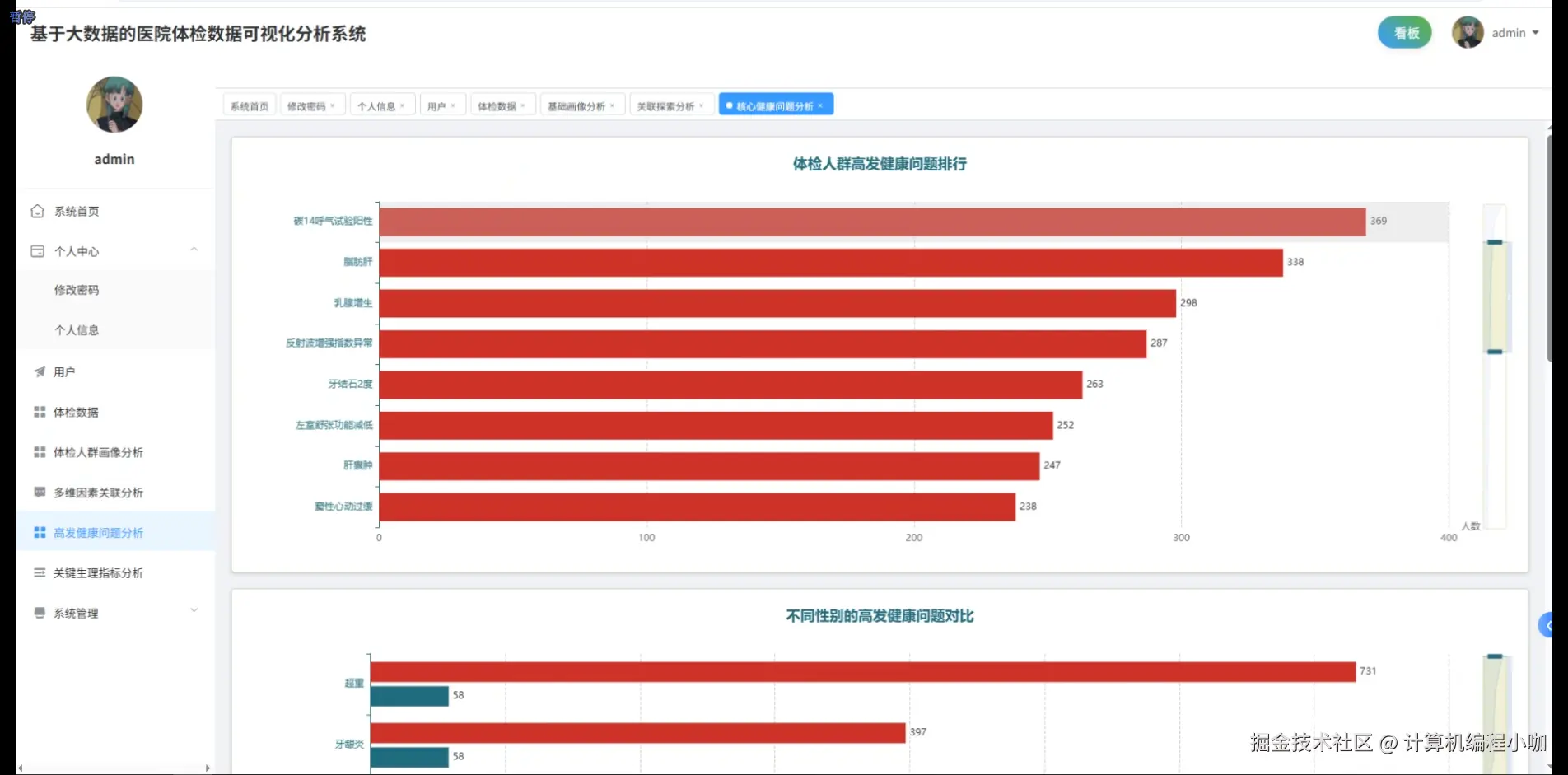Click the grid icon beside 体检人群画像分析
The height and width of the screenshot is (775, 1568).
[x=40, y=452]
